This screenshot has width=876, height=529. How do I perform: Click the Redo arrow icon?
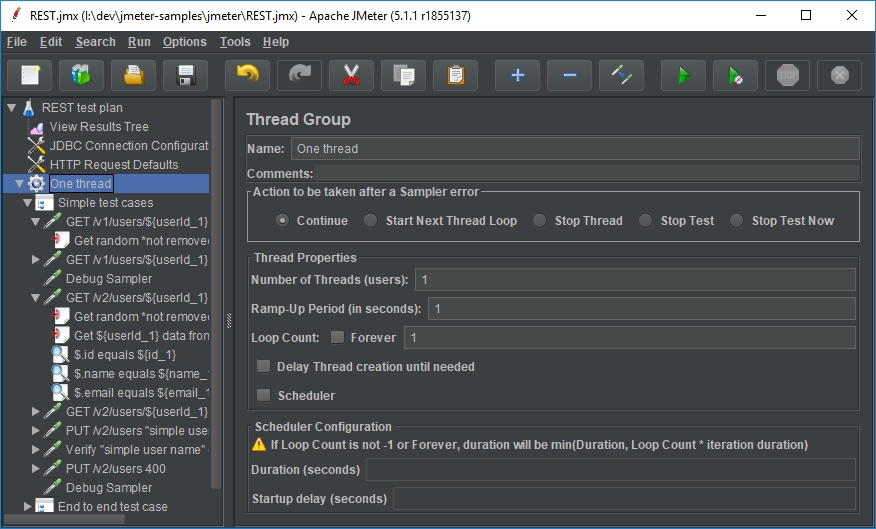[299, 75]
